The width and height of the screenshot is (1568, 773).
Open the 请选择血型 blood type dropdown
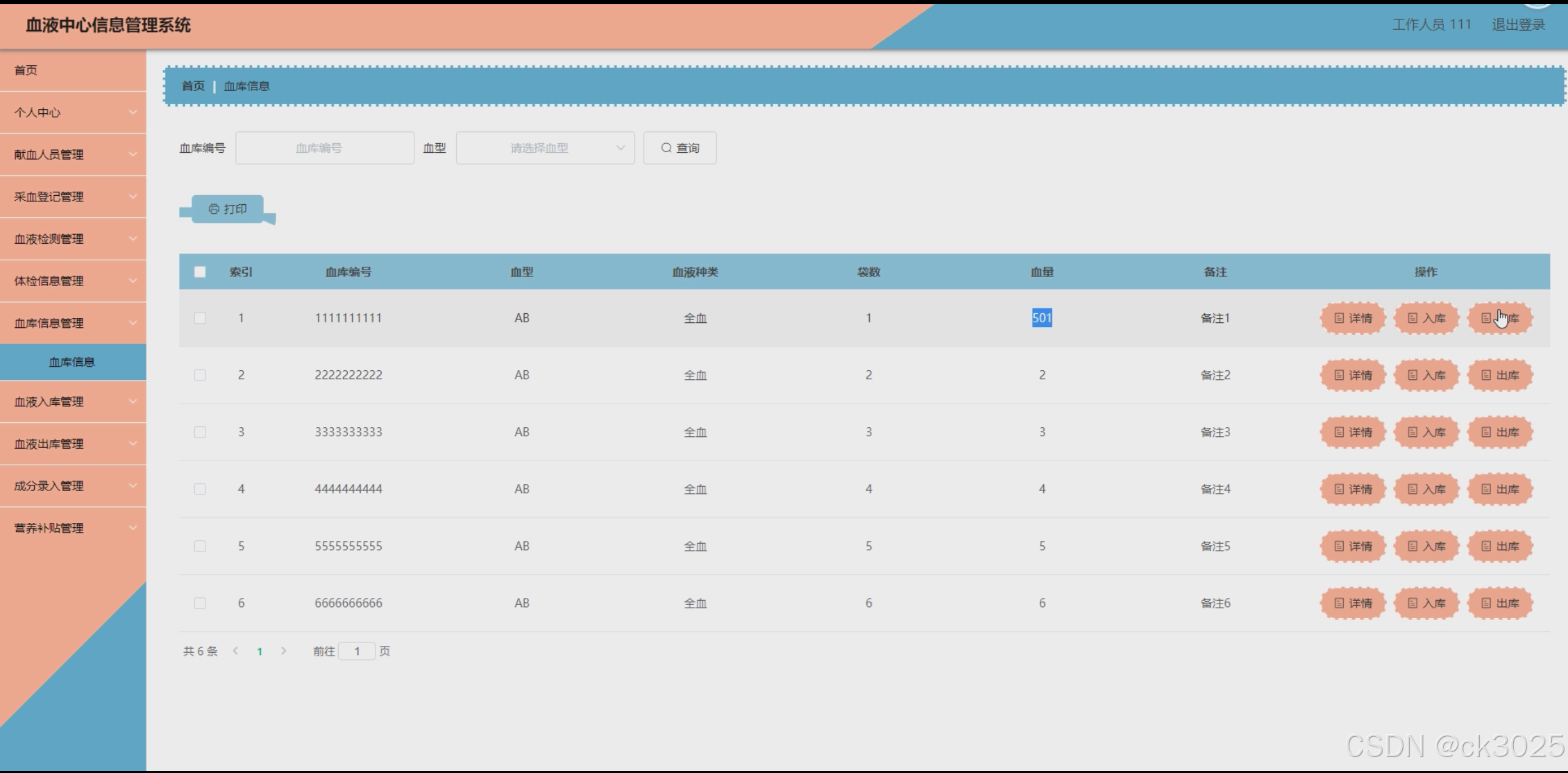pos(545,148)
